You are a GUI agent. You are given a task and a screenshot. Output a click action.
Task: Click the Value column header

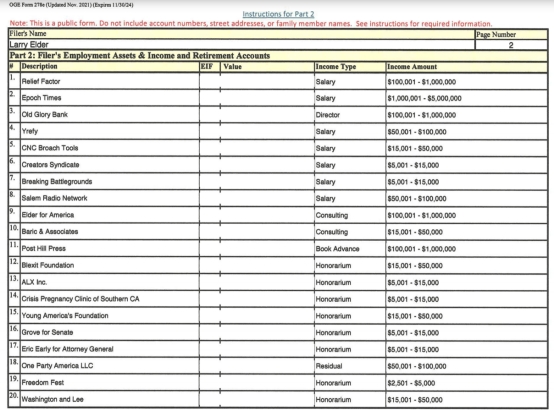pyautogui.click(x=267, y=66)
